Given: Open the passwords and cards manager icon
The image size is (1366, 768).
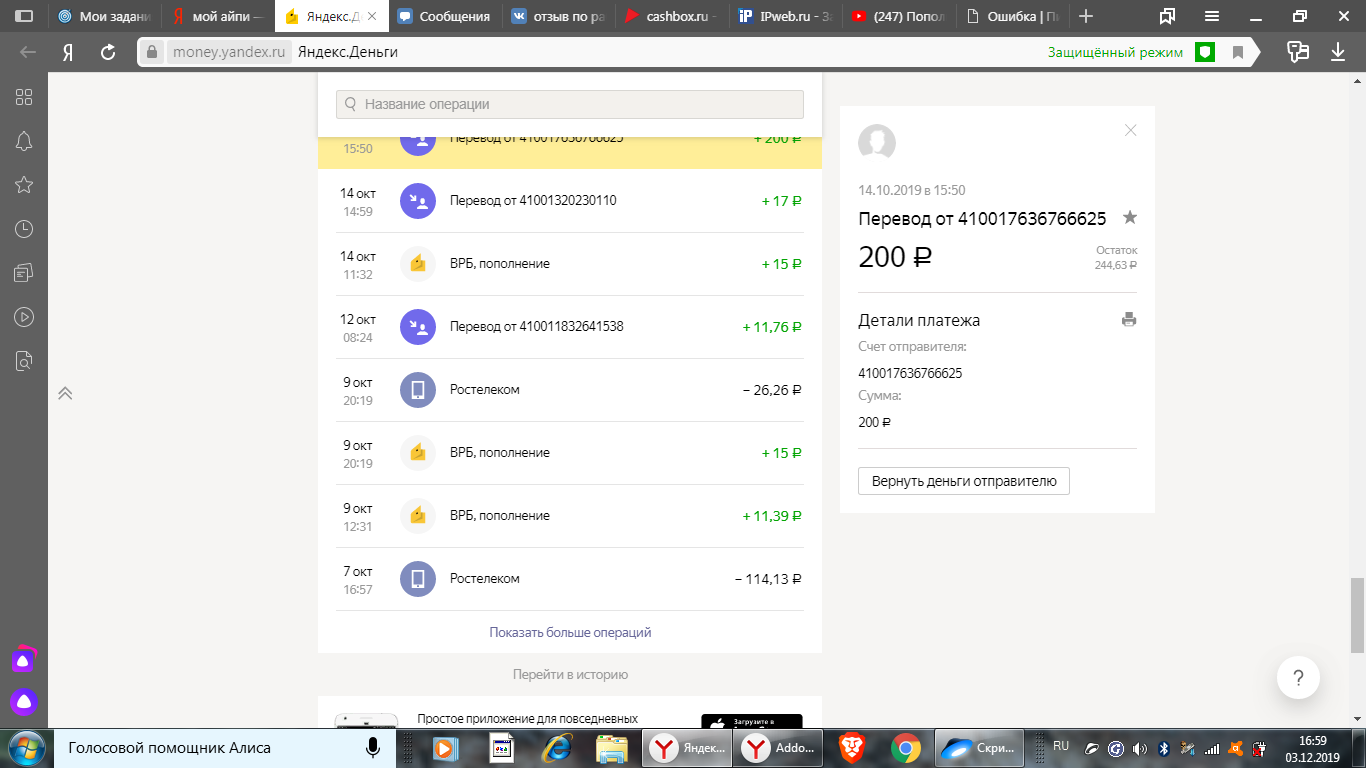Looking at the screenshot, I should (1298, 52).
